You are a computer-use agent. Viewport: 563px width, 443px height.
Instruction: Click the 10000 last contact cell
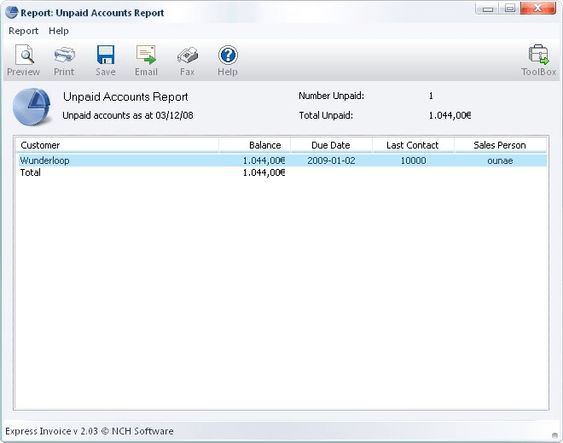click(x=413, y=160)
